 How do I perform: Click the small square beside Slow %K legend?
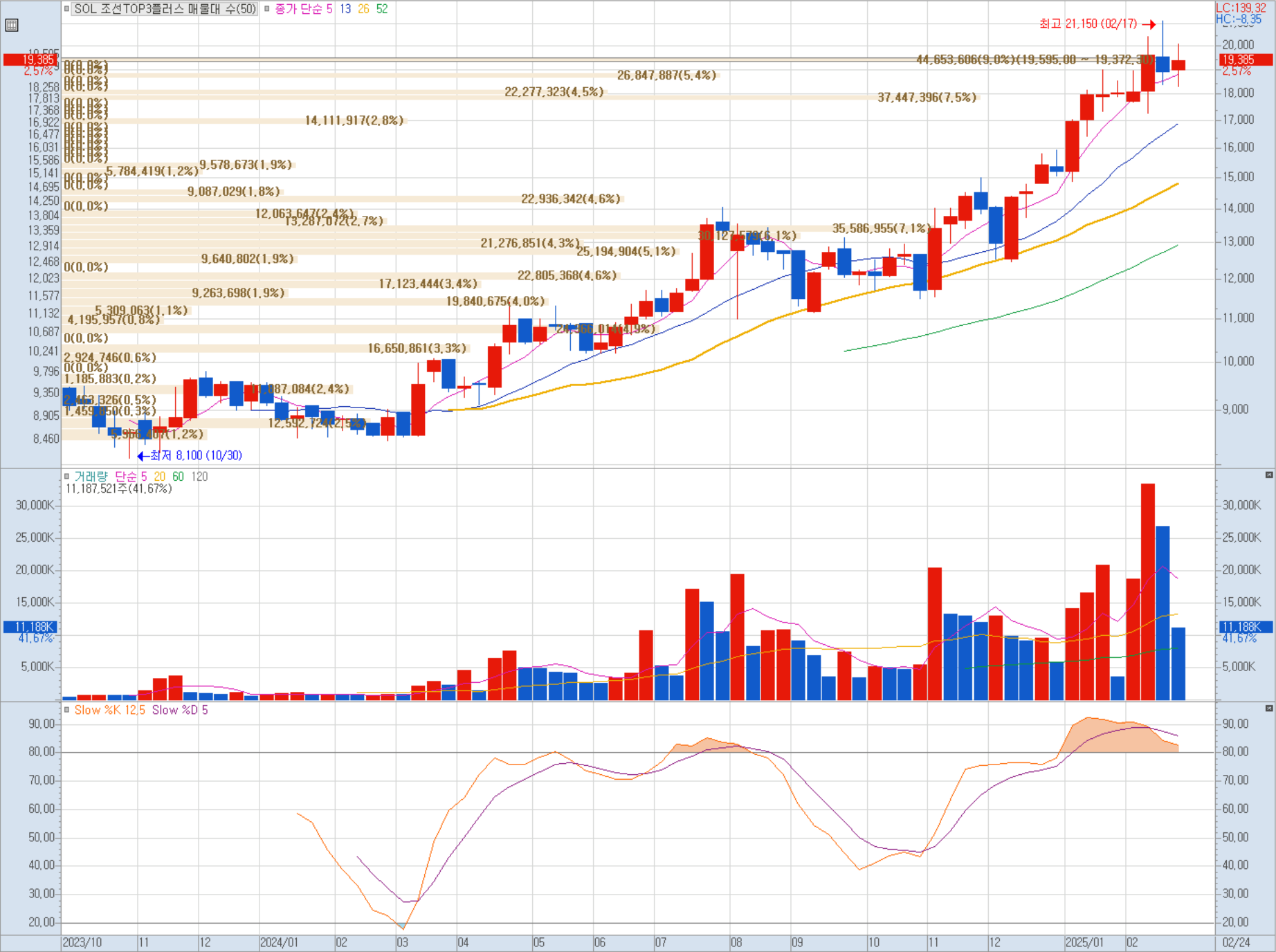tap(67, 710)
